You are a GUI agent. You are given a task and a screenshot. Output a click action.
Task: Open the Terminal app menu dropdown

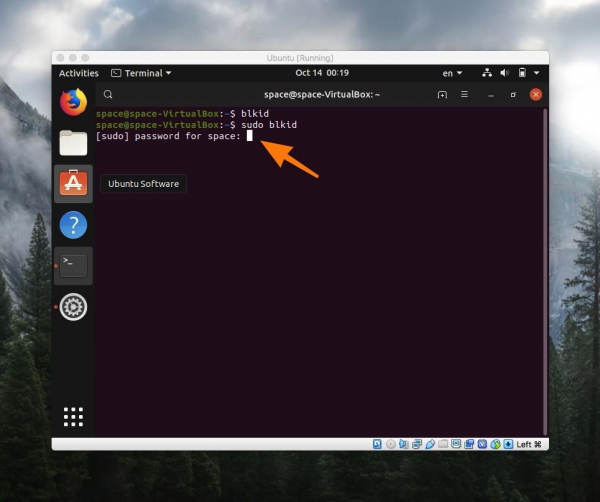141,73
